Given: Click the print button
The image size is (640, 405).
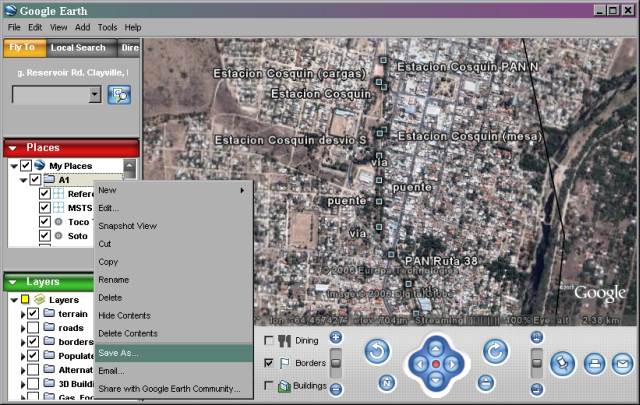Looking at the screenshot, I should (594, 364).
